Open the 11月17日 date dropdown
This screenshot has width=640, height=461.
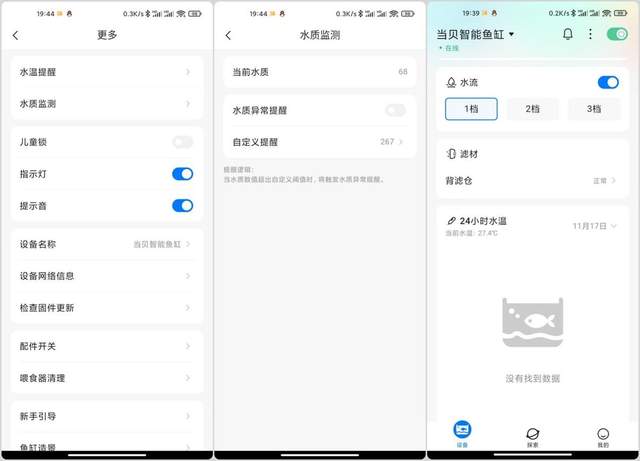tap(594, 226)
